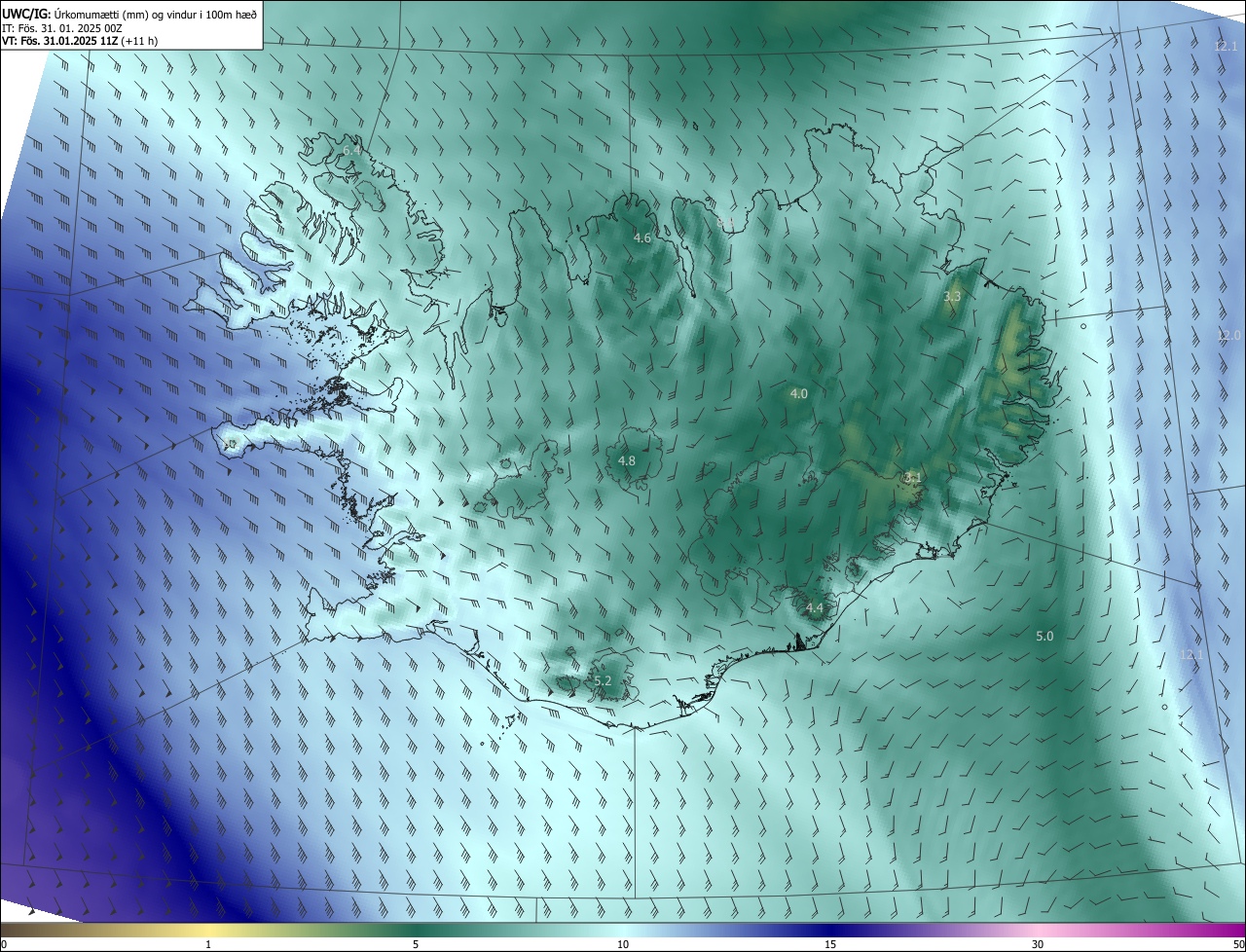This screenshot has width=1246, height=952.
Task: Click the 50 tick label on the colour scale
Action: (x=1238, y=944)
